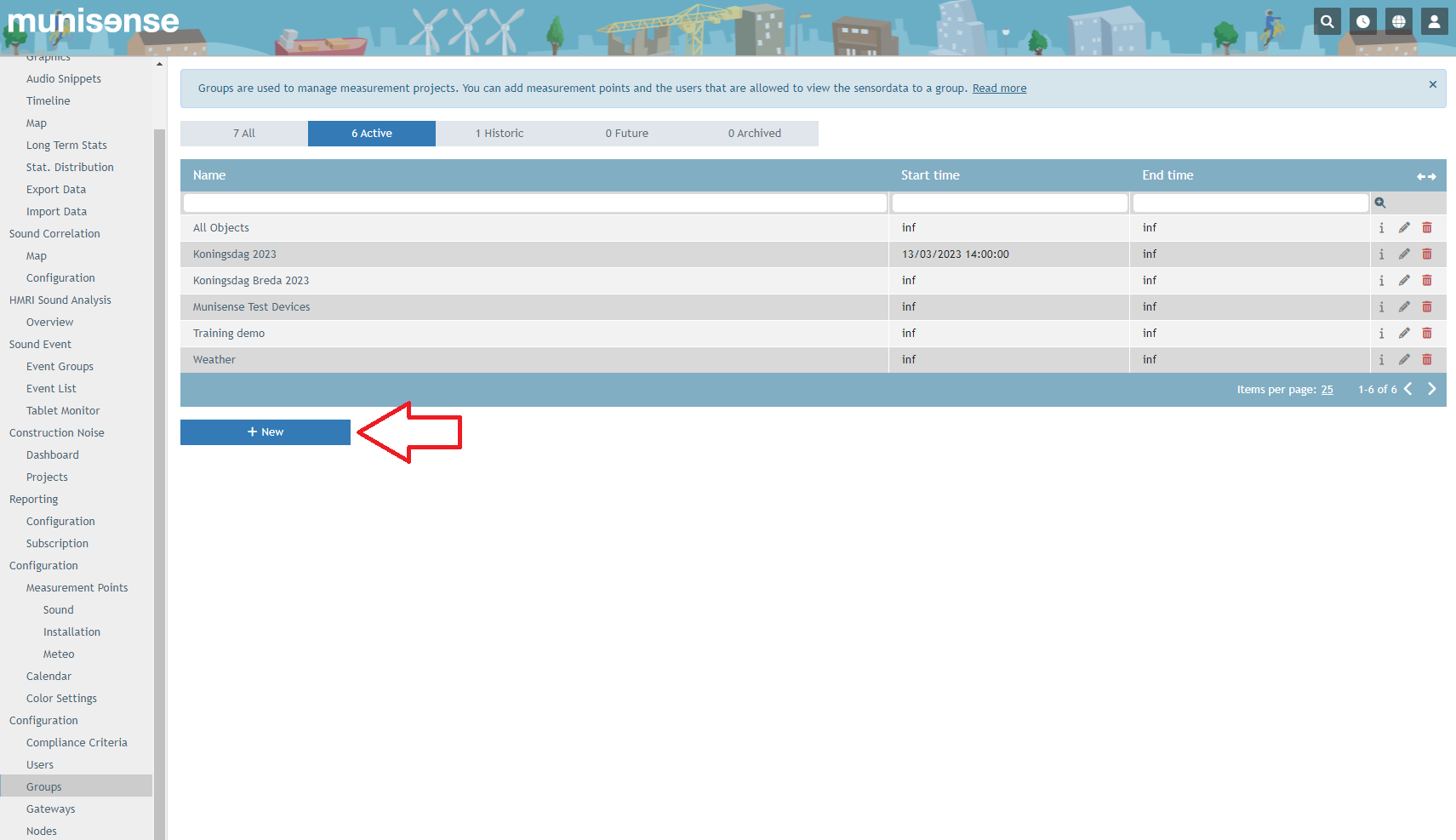Image resolution: width=1456 pixels, height=840 pixels.
Task: Show info for the Weather group
Action: tap(1381, 360)
